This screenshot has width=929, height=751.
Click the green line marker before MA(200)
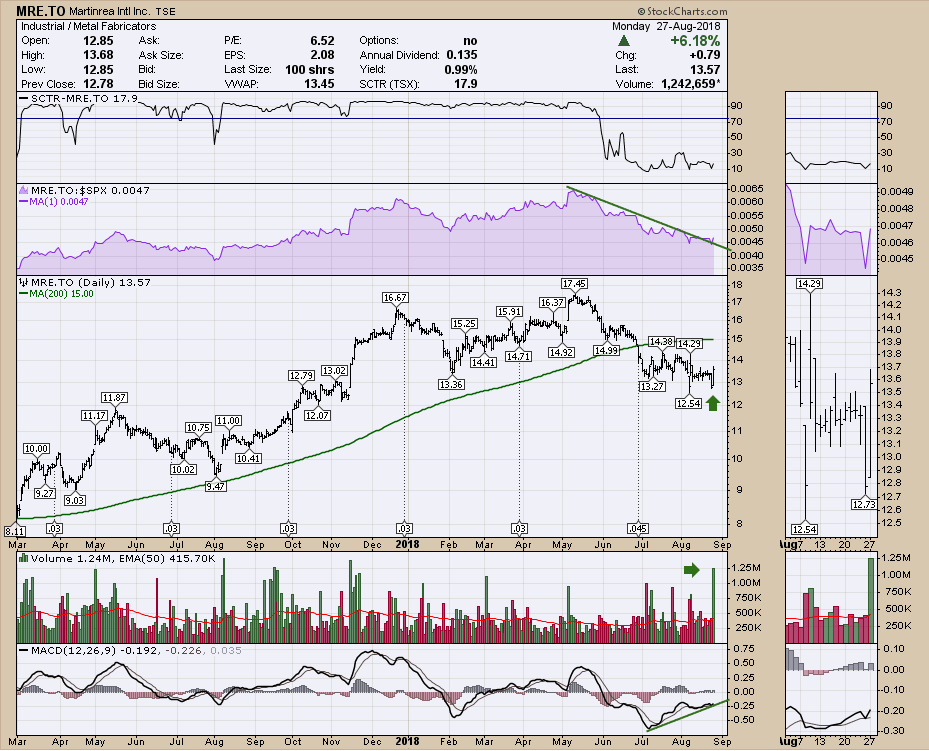[24, 294]
